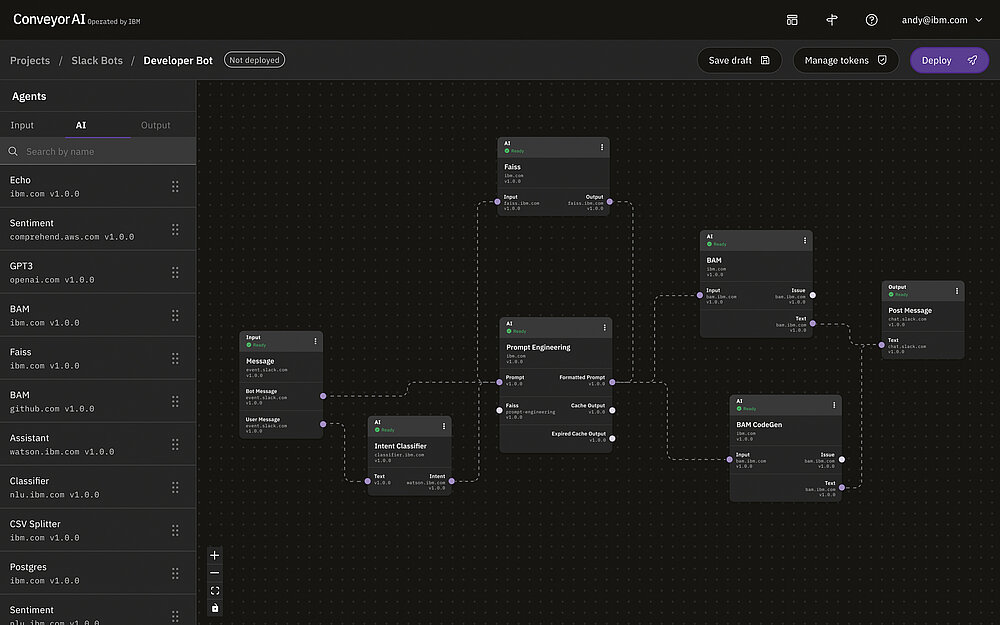Open the Post Message node's kebab menu

pyautogui.click(x=957, y=291)
